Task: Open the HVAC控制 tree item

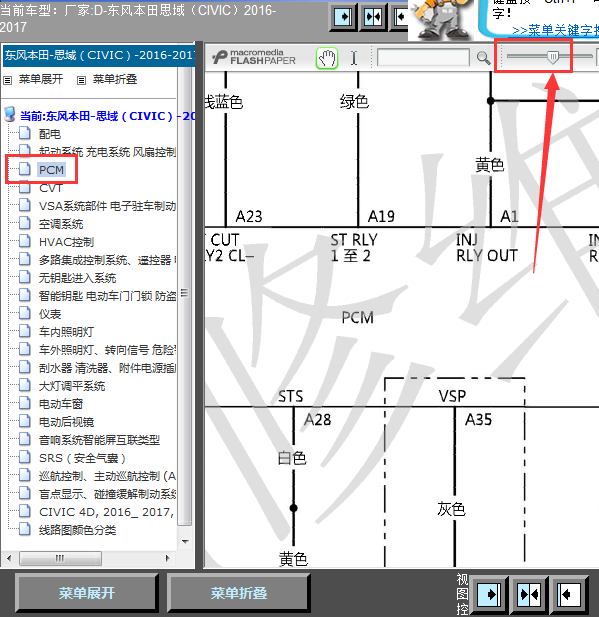Action: point(67,242)
